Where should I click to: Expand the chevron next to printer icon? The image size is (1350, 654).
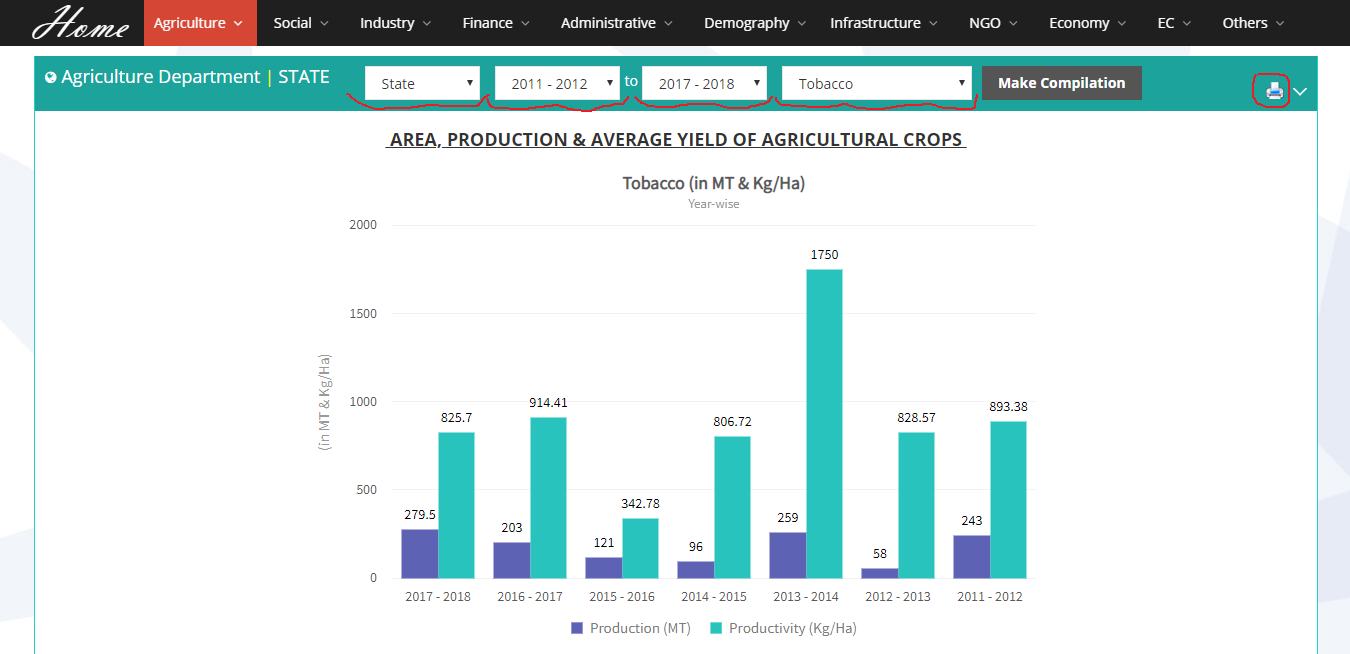(1300, 92)
